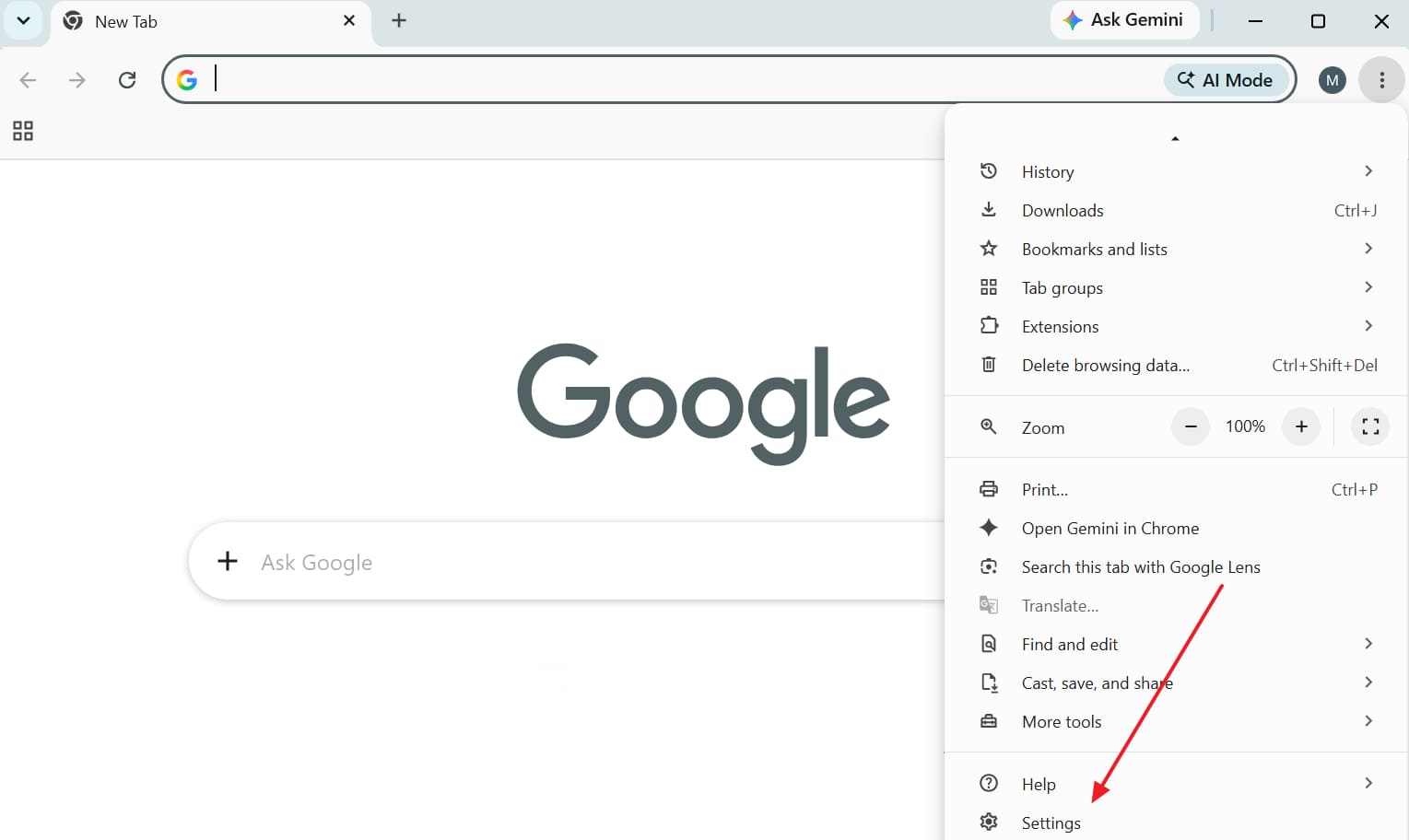Click the Ask Gemini button

(1124, 19)
